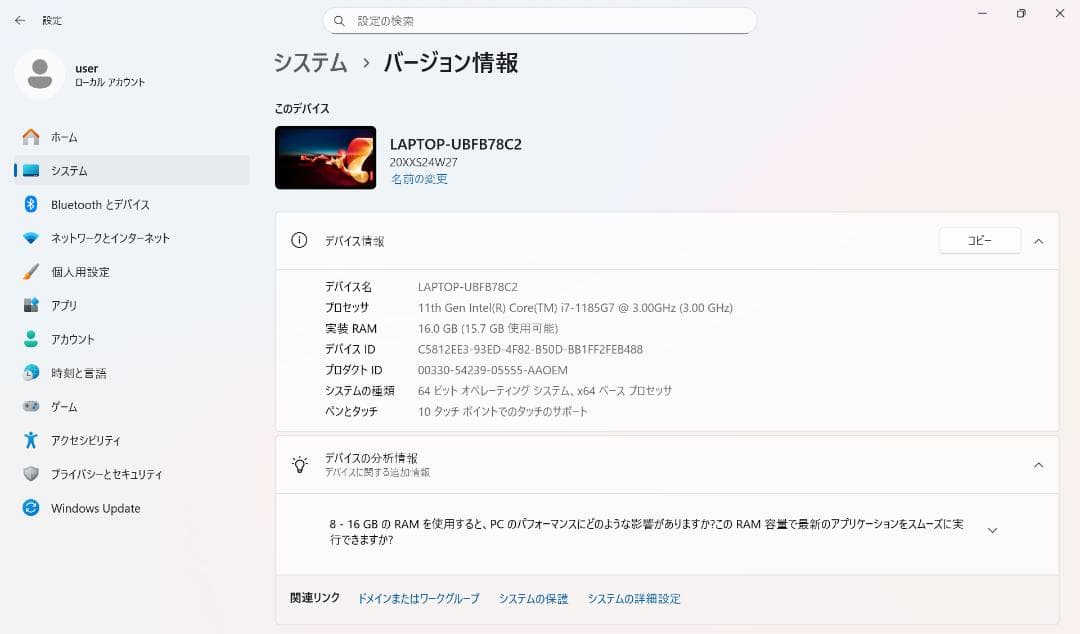Click the ゲーム controller icon
1080x634 pixels.
pos(31,407)
